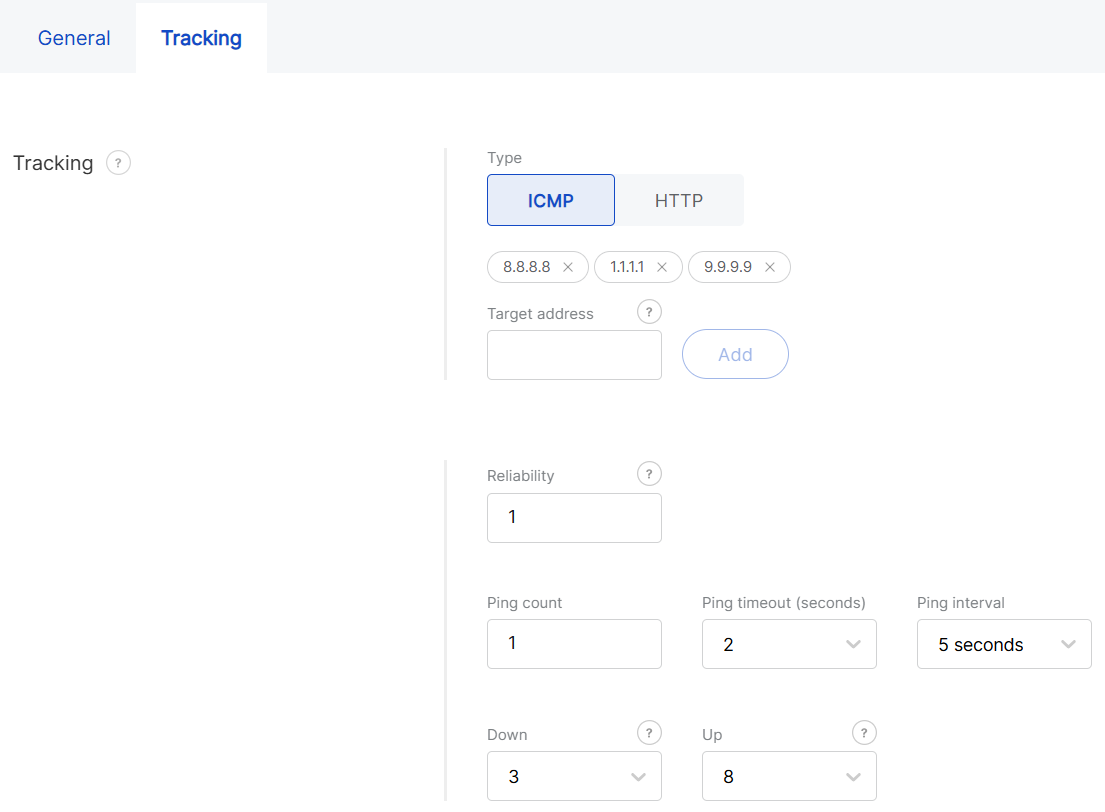Open the Reliability help tooltip
Image resolution: width=1105 pixels, height=812 pixels.
pyautogui.click(x=649, y=474)
